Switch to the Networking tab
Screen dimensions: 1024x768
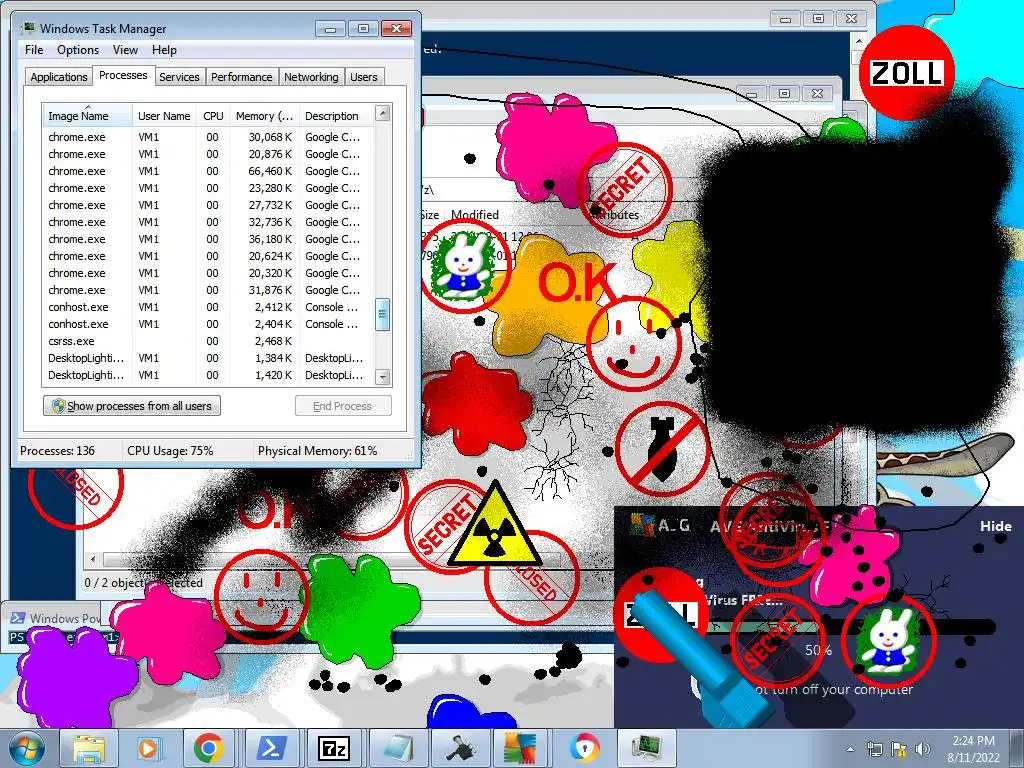pyautogui.click(x=311, y=77)
